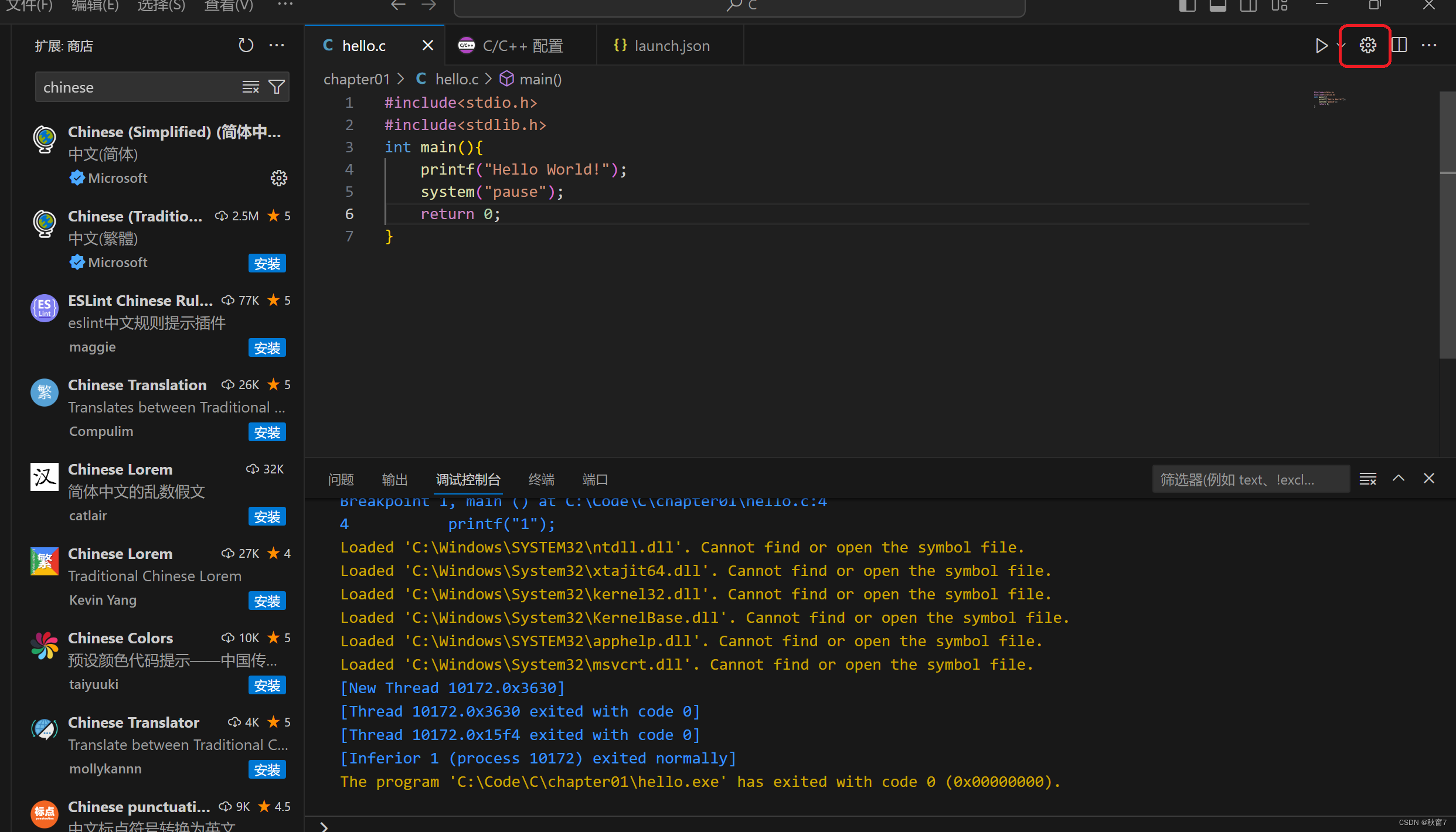The image size is (1456, 832).
Task: Click the printf Hello World line
Action: [523, 170]
